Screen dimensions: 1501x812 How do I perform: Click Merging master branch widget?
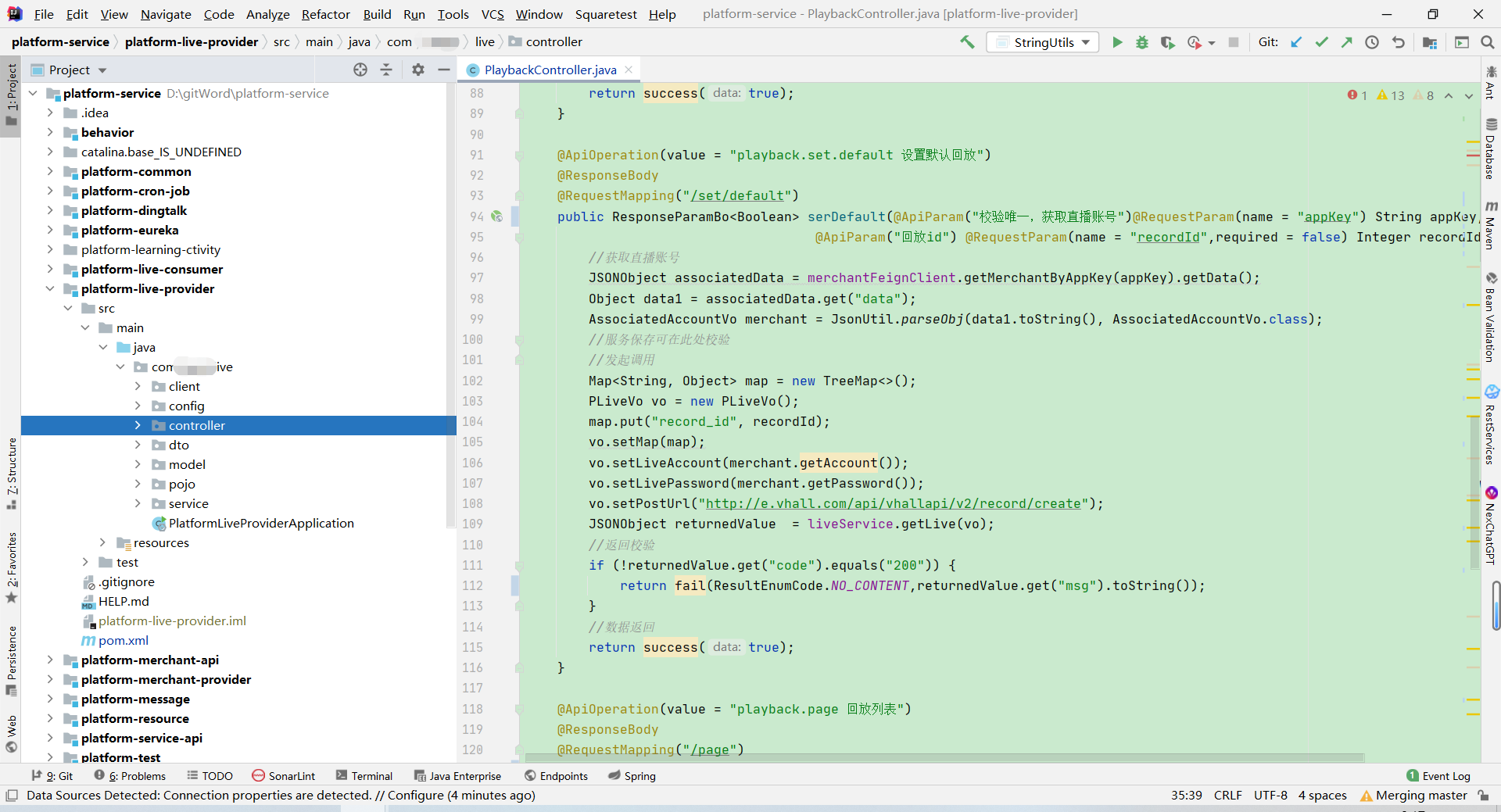coord(1413,795)
